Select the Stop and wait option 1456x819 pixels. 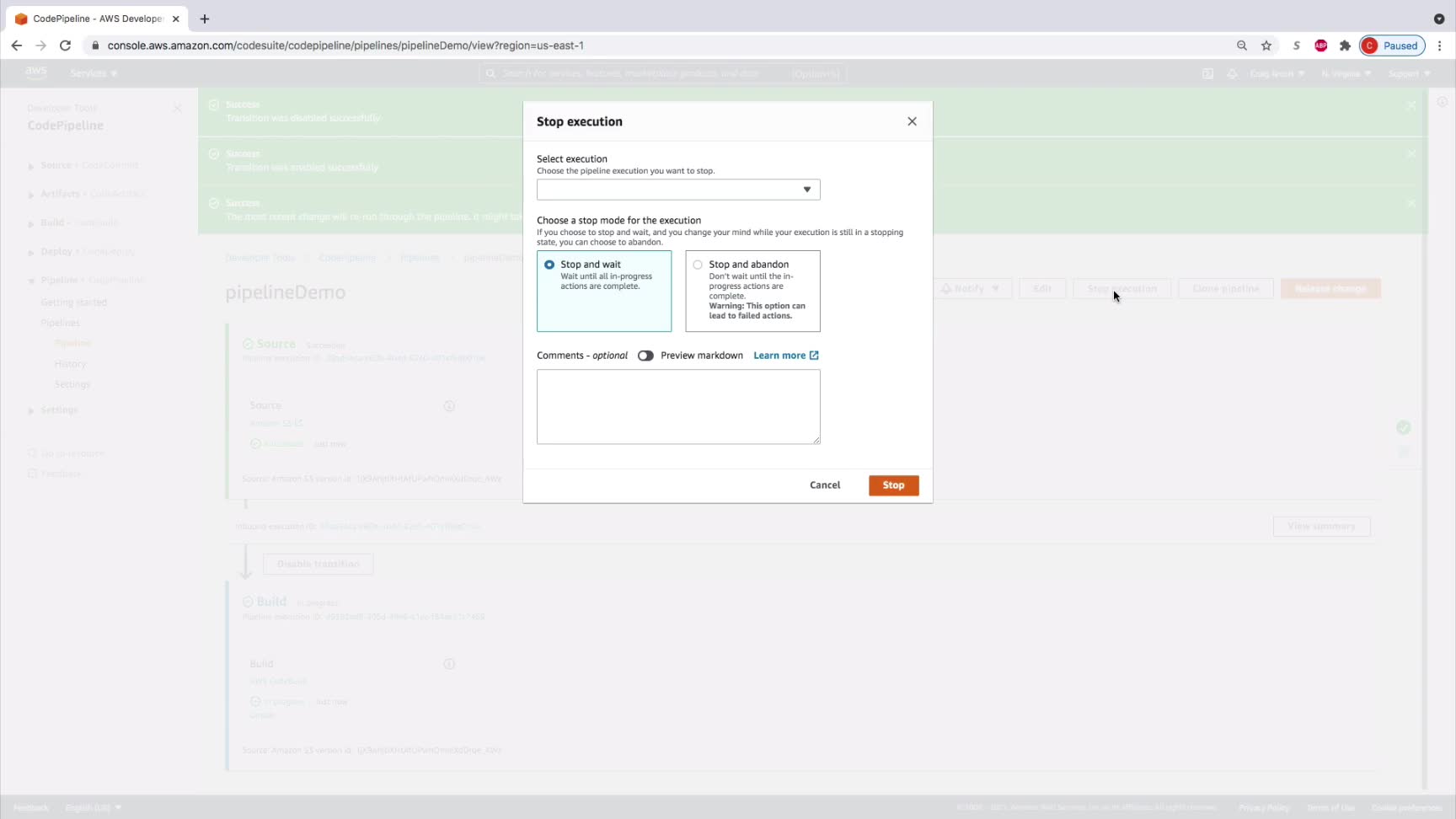pos(604,291)
